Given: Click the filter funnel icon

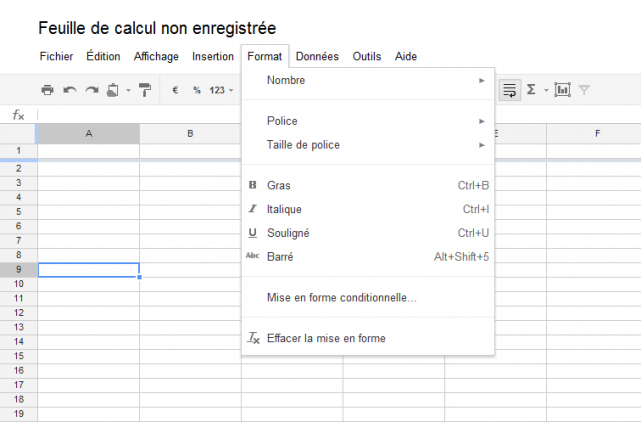Looking at the screenshot, I should click(x=584, y=90).
